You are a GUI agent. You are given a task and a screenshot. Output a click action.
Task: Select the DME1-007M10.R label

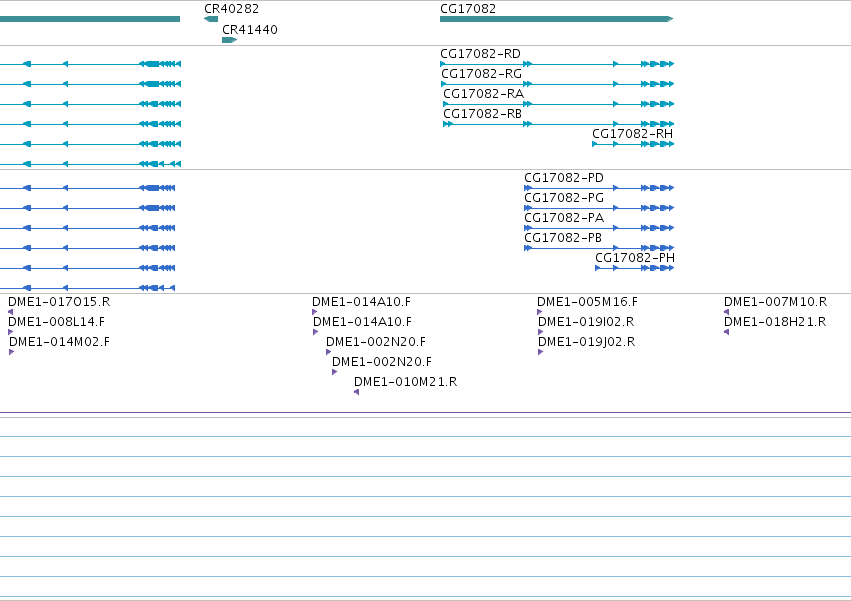776,302
